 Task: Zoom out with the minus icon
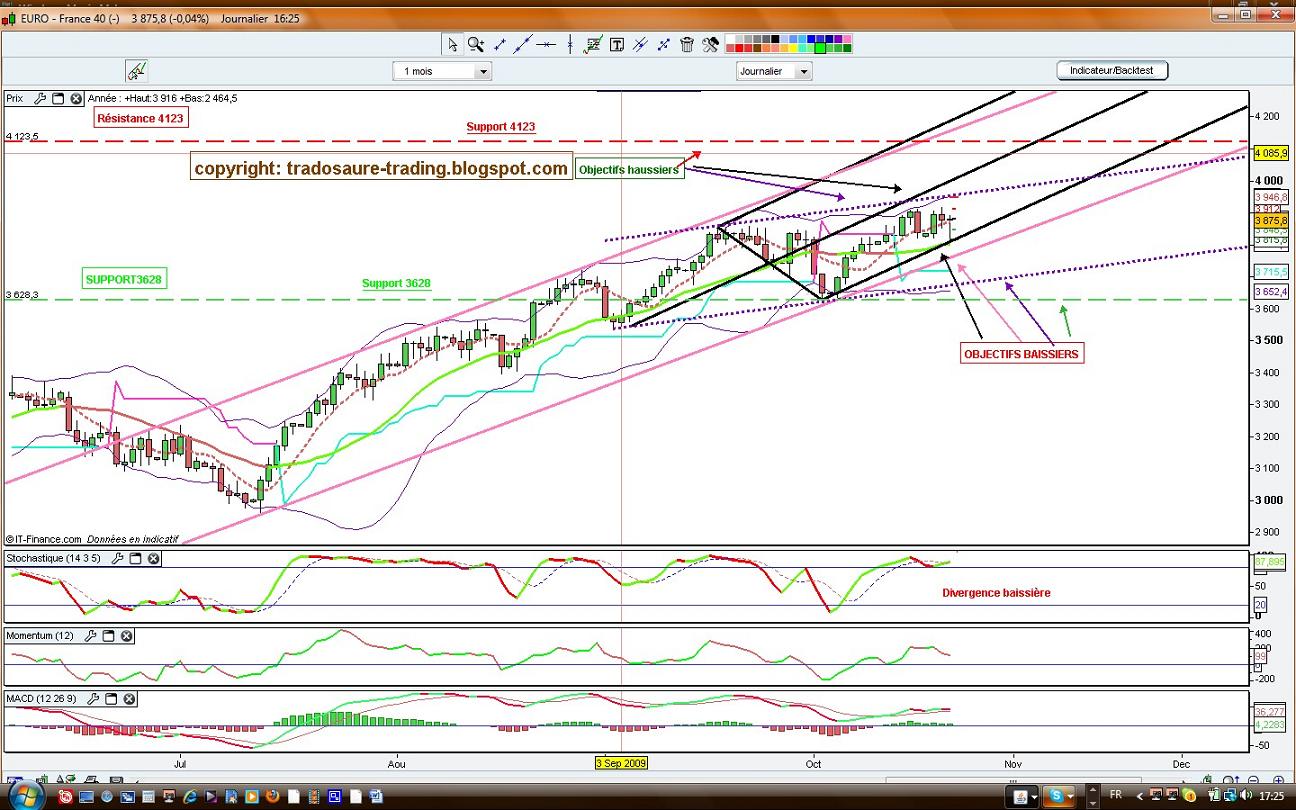tap(1253, 781)
